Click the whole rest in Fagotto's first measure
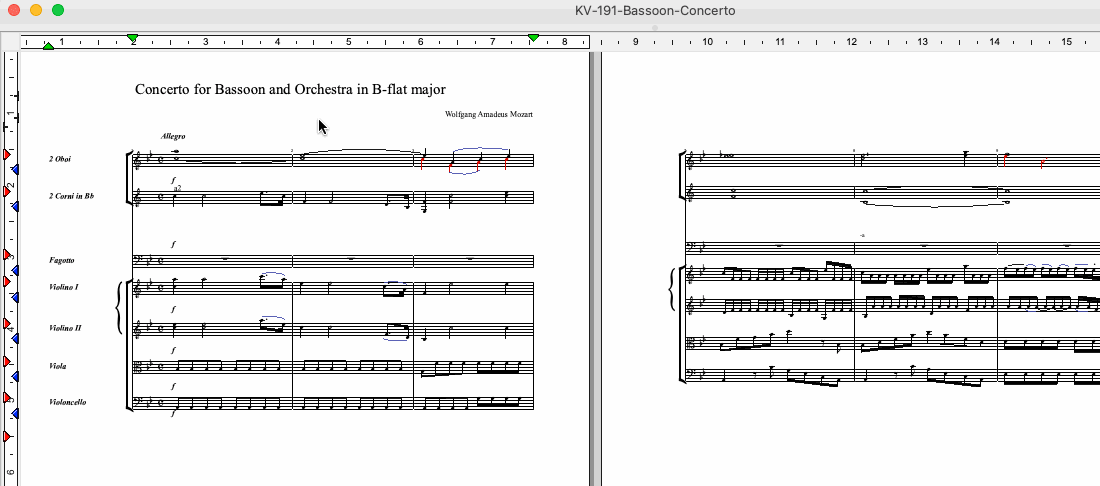The image size is (1100, 486). click(225, 259)
